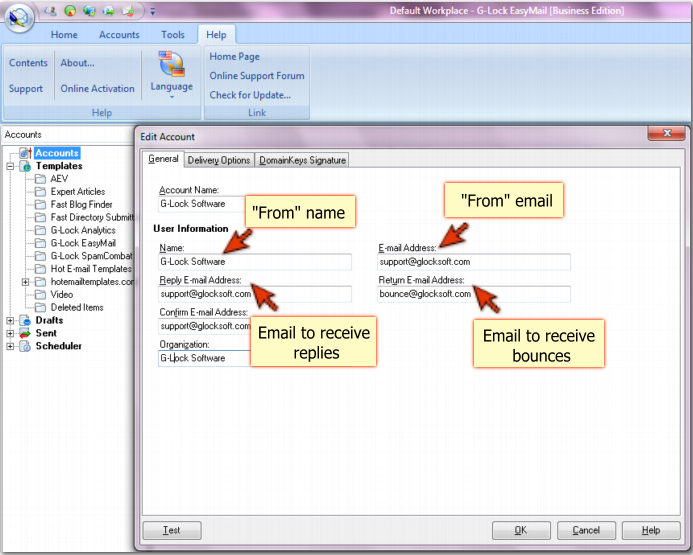Click the hotemailtemplates.com folder icon
Viewport: 693px width, 555px height.
[x=40, y=282]
